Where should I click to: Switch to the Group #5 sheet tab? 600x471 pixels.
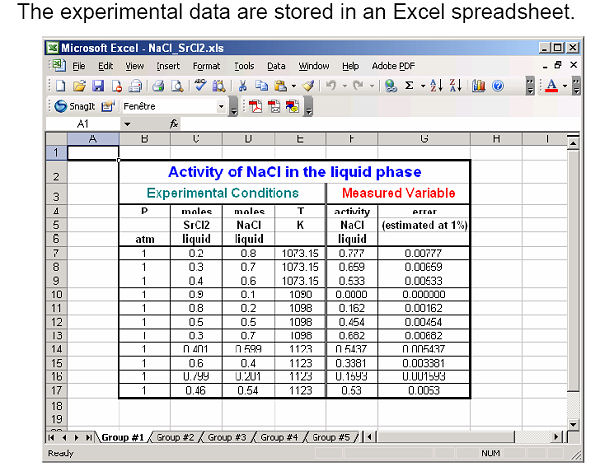pos(331,437)
